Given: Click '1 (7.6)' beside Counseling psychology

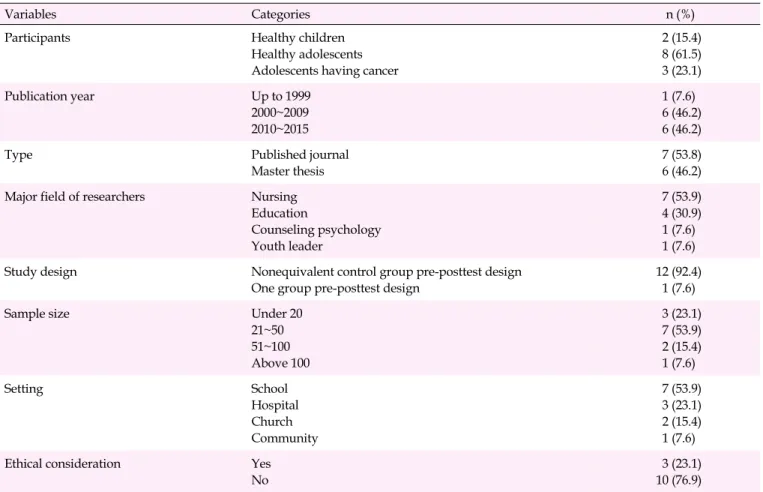Looking at the screenshot, I should 678,230.
